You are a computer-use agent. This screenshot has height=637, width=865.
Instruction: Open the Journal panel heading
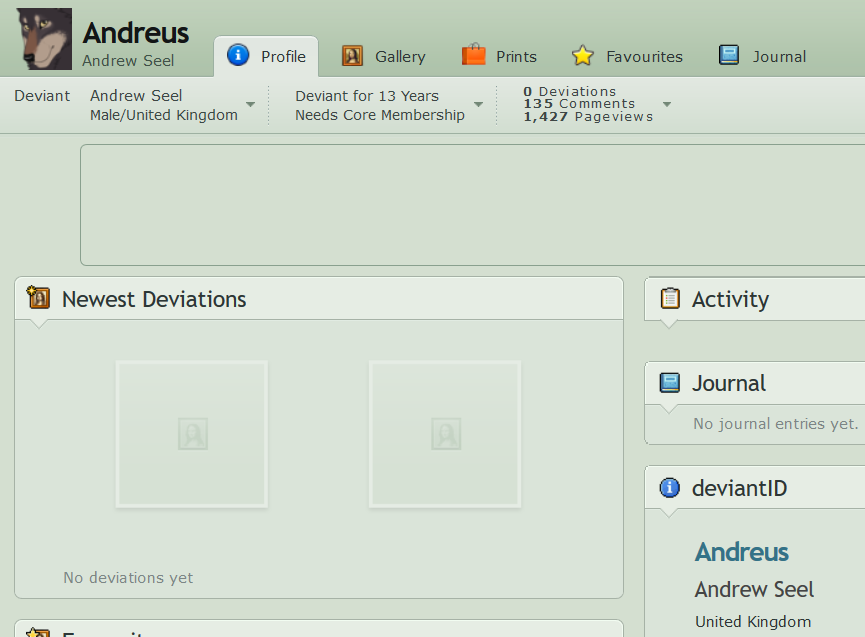tap(729, 383)
